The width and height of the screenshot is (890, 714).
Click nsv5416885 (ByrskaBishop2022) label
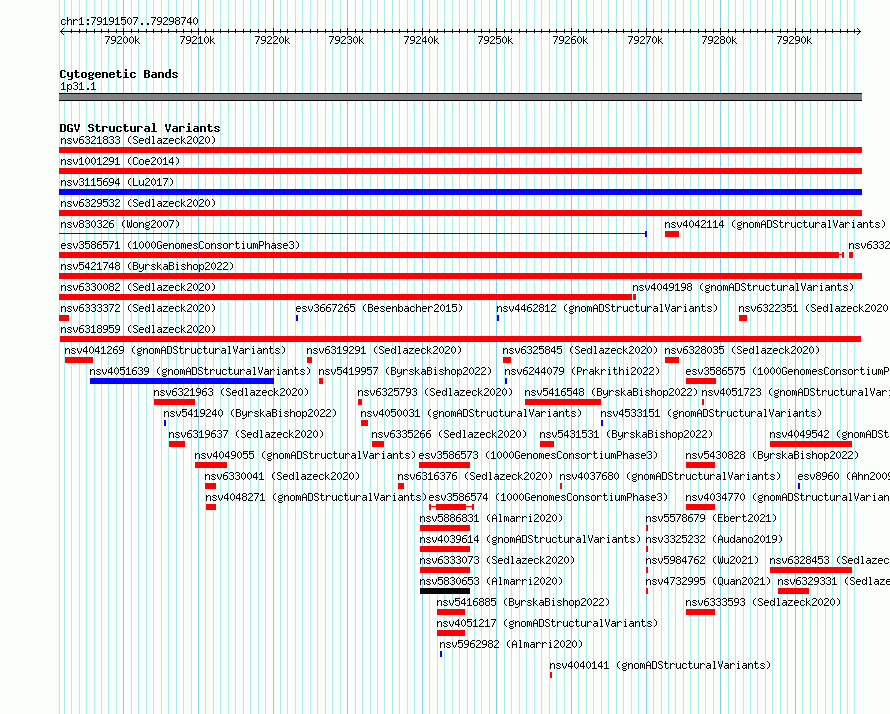(523, 602)
